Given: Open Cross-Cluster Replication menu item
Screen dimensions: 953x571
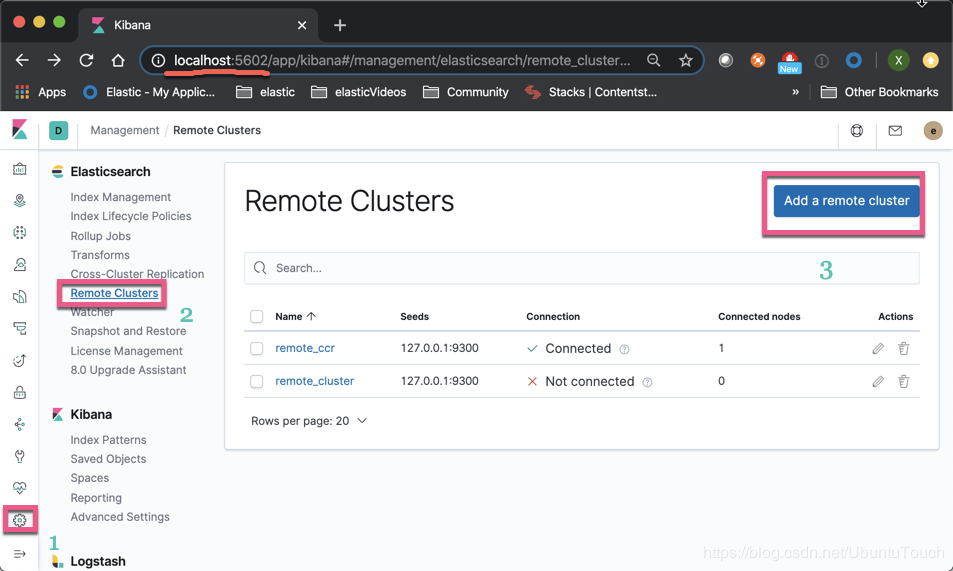Looking at the screenshot, I should (137, 274).
